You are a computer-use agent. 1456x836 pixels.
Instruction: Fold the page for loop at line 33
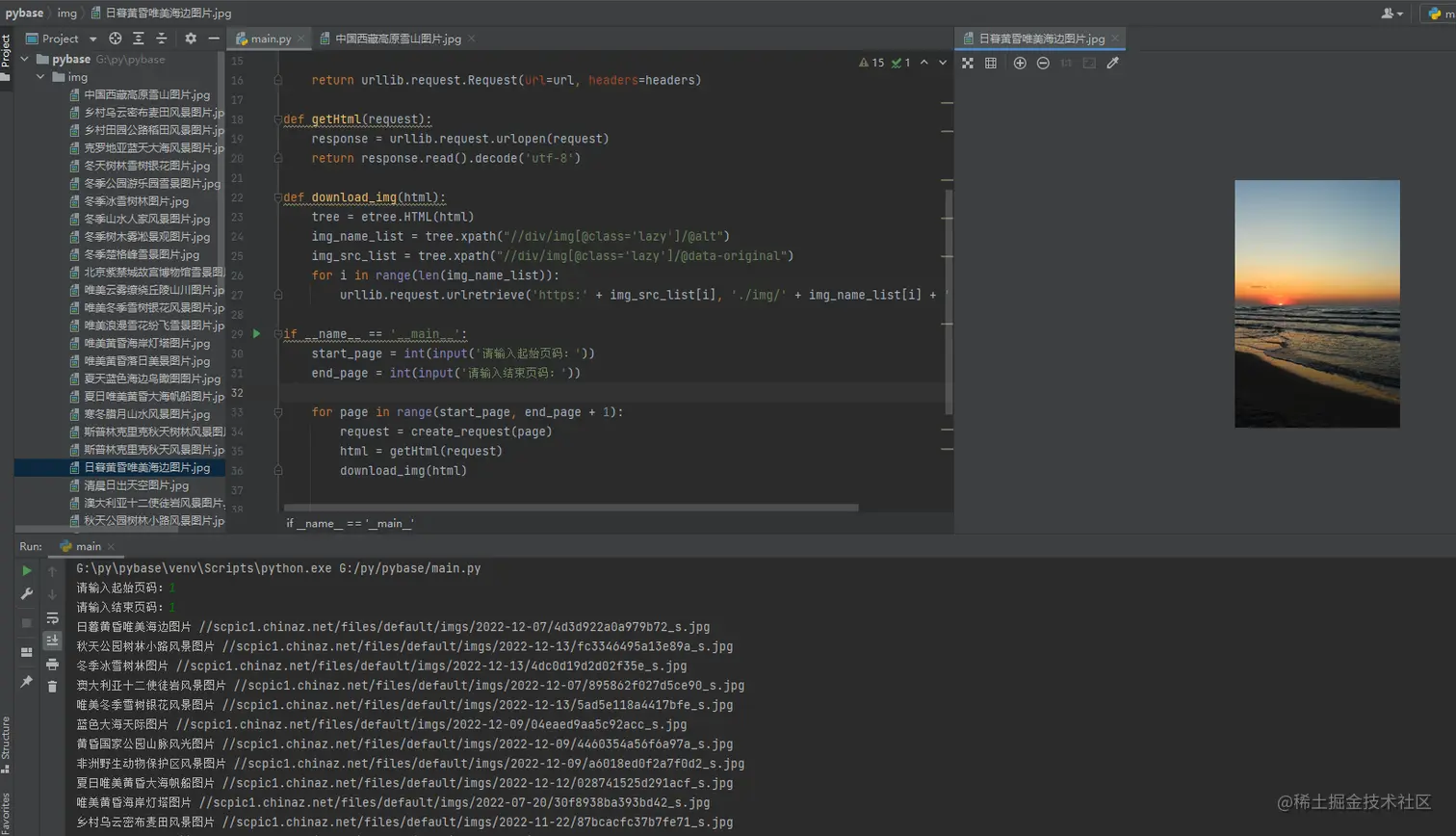click(277, 412)
